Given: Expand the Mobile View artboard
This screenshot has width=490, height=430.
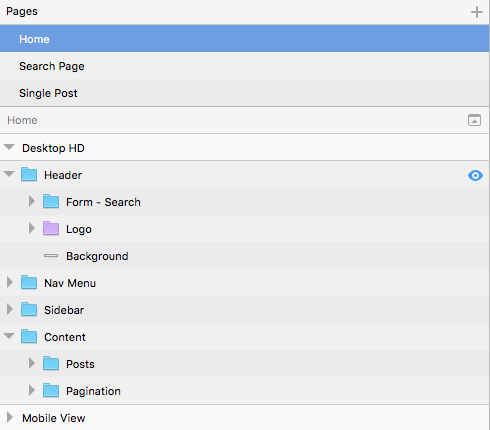Looking at the screenshot, I should click(x=10, y=417).
